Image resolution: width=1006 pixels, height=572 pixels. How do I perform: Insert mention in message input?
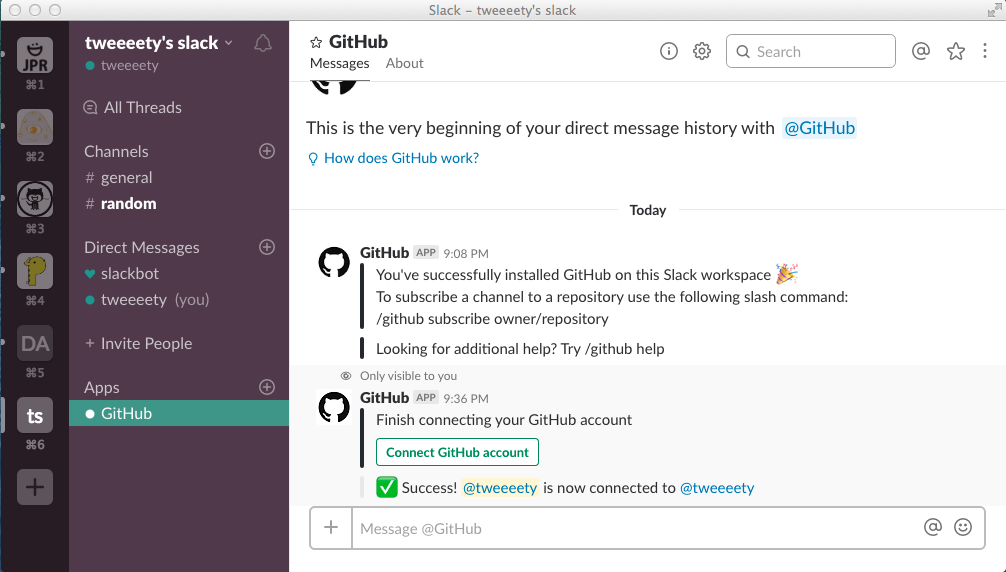933,527
